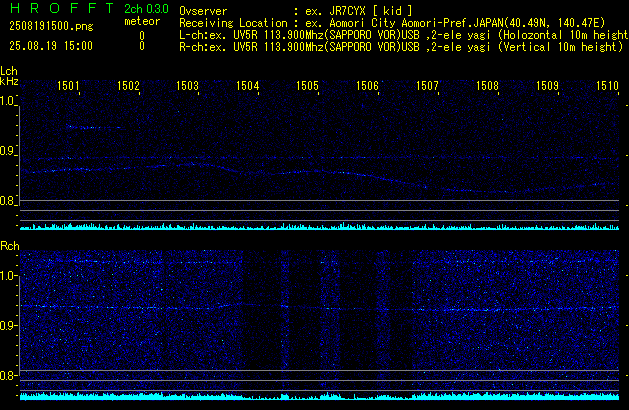Click the Rch 0.8 kHz axis label
The image size is (629, 410).
click(x=8, y=375)
